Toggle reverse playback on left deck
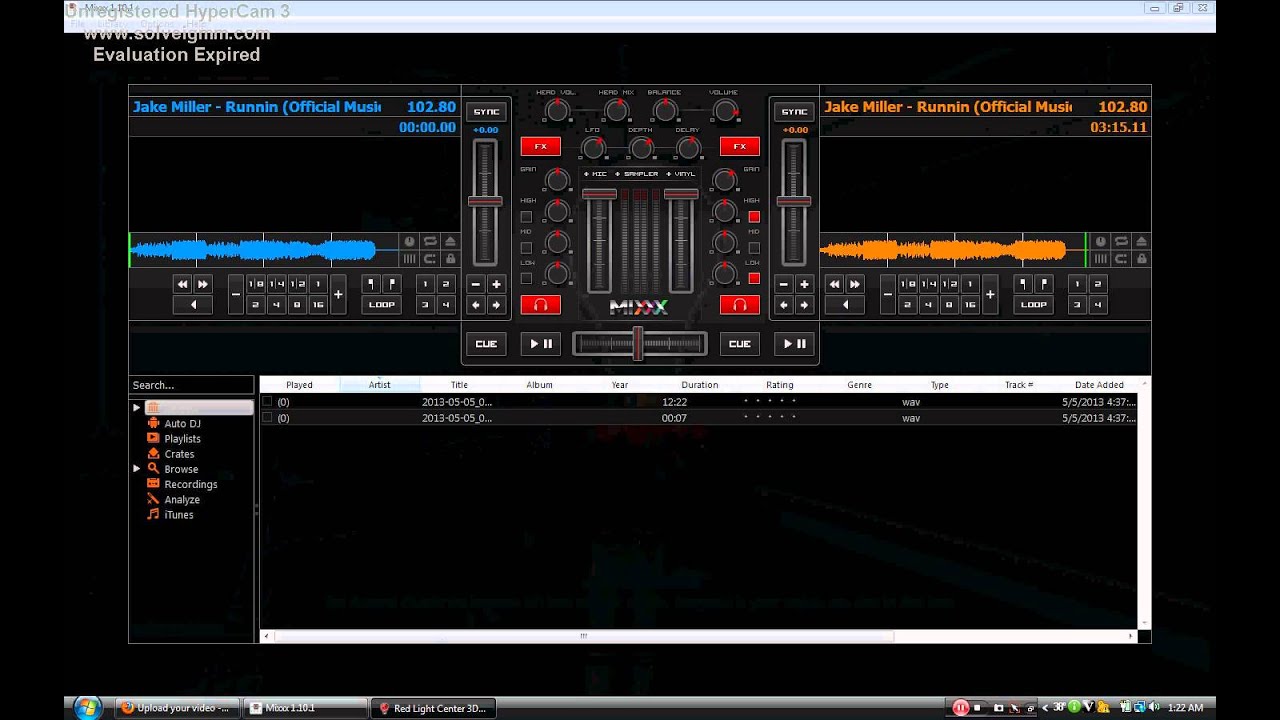The image size is (1280, 720). (x=193, y=305)
